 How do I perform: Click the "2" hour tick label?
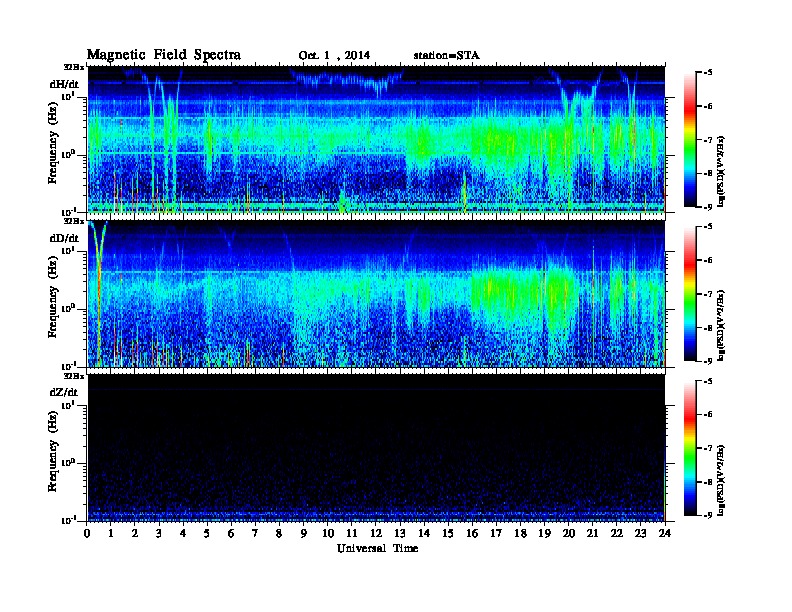135,534
